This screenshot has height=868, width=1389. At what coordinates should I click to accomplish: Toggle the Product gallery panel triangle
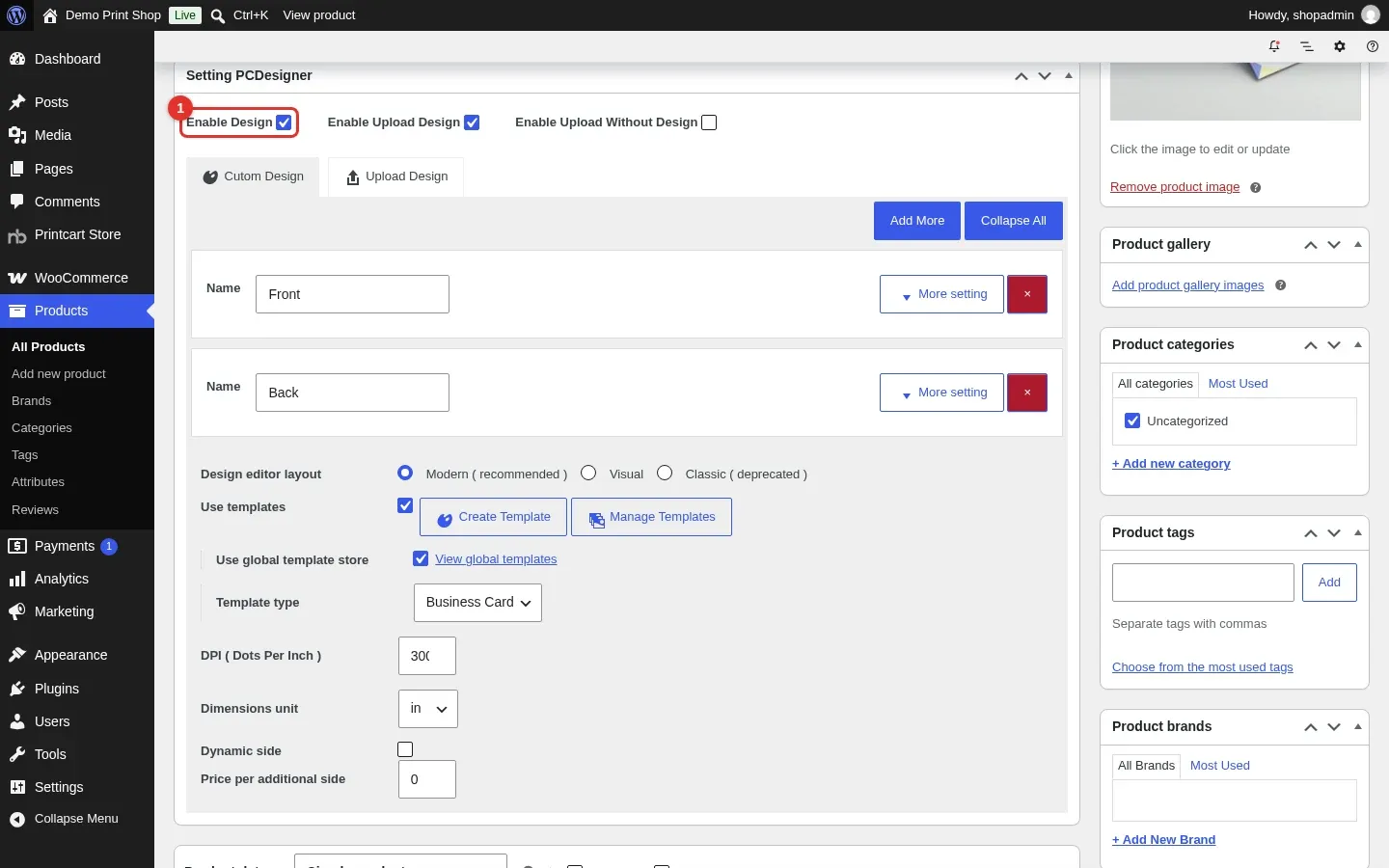coord(1358,245)
